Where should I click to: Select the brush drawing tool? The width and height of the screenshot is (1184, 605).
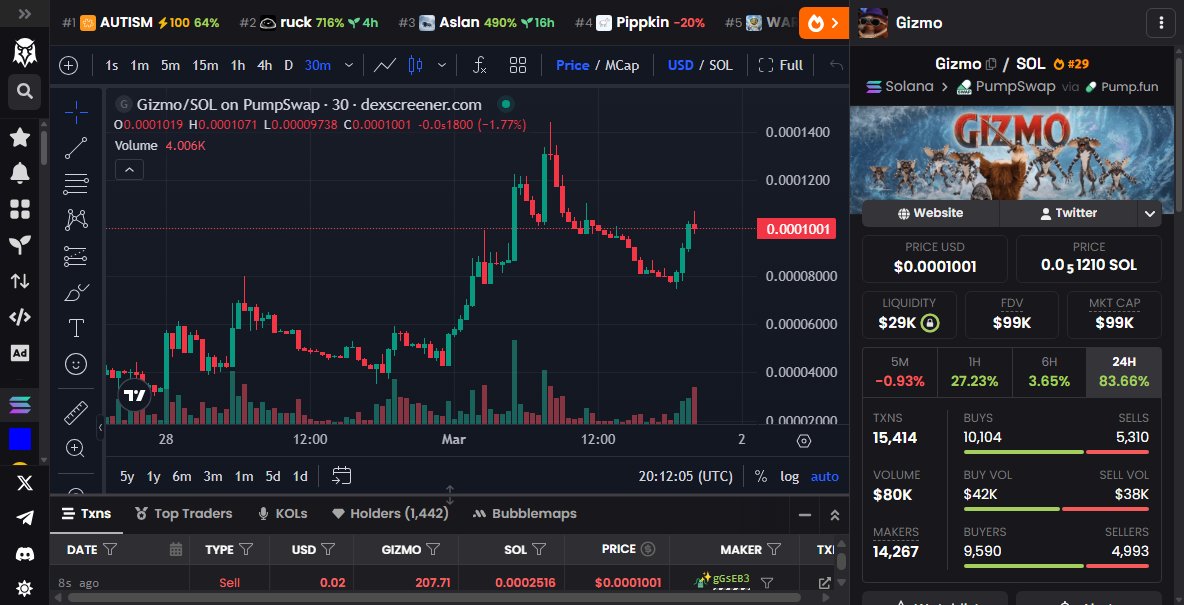tap(76, 292)
